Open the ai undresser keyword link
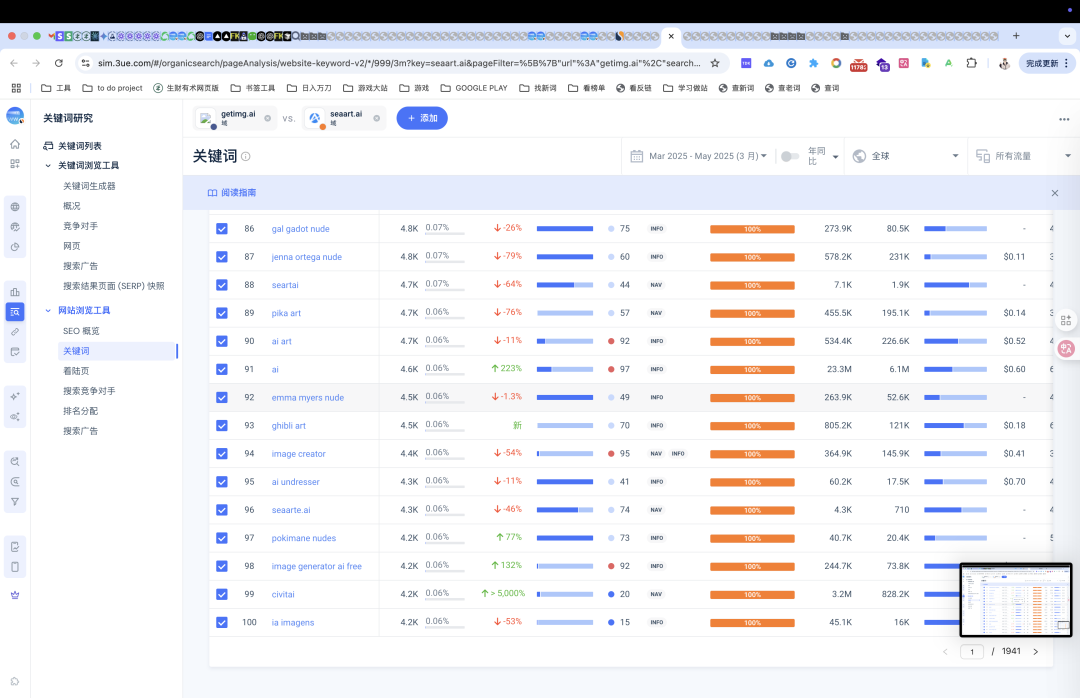The height and width of the screenshot is (698, 1080). 295,482
